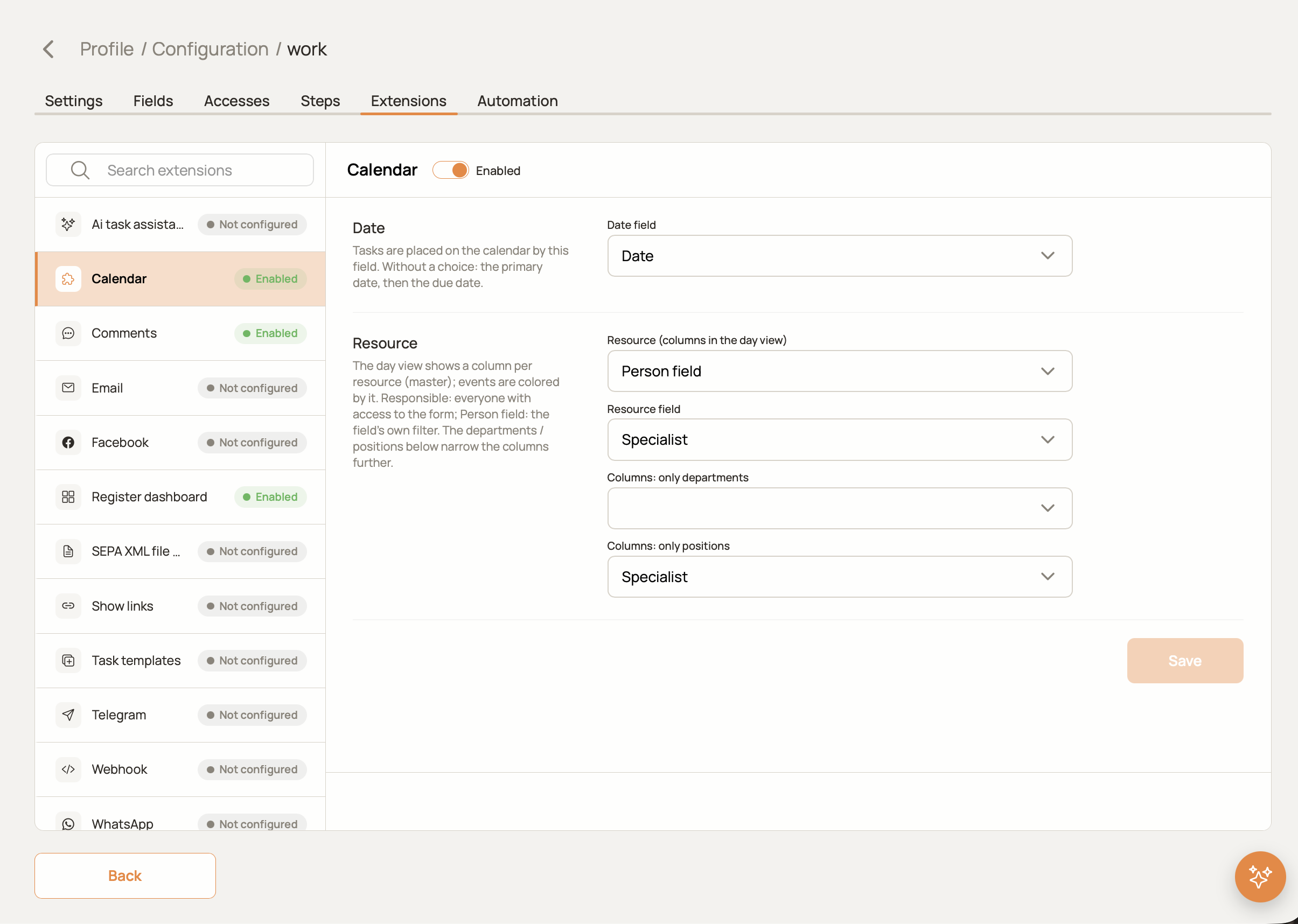Expand the Columns only positions dropdown
The height and width of the screenshot is (924, 1298).
(x=840, y=577)
